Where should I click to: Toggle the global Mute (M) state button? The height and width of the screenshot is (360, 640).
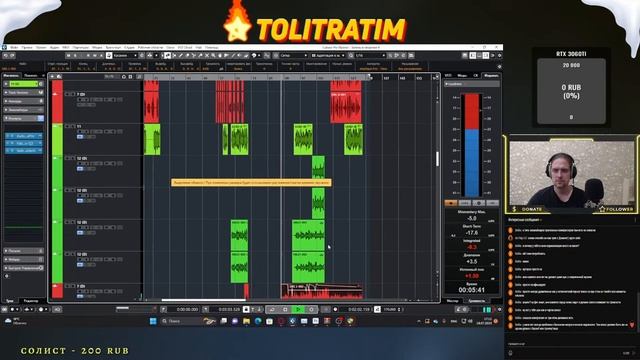69,55
